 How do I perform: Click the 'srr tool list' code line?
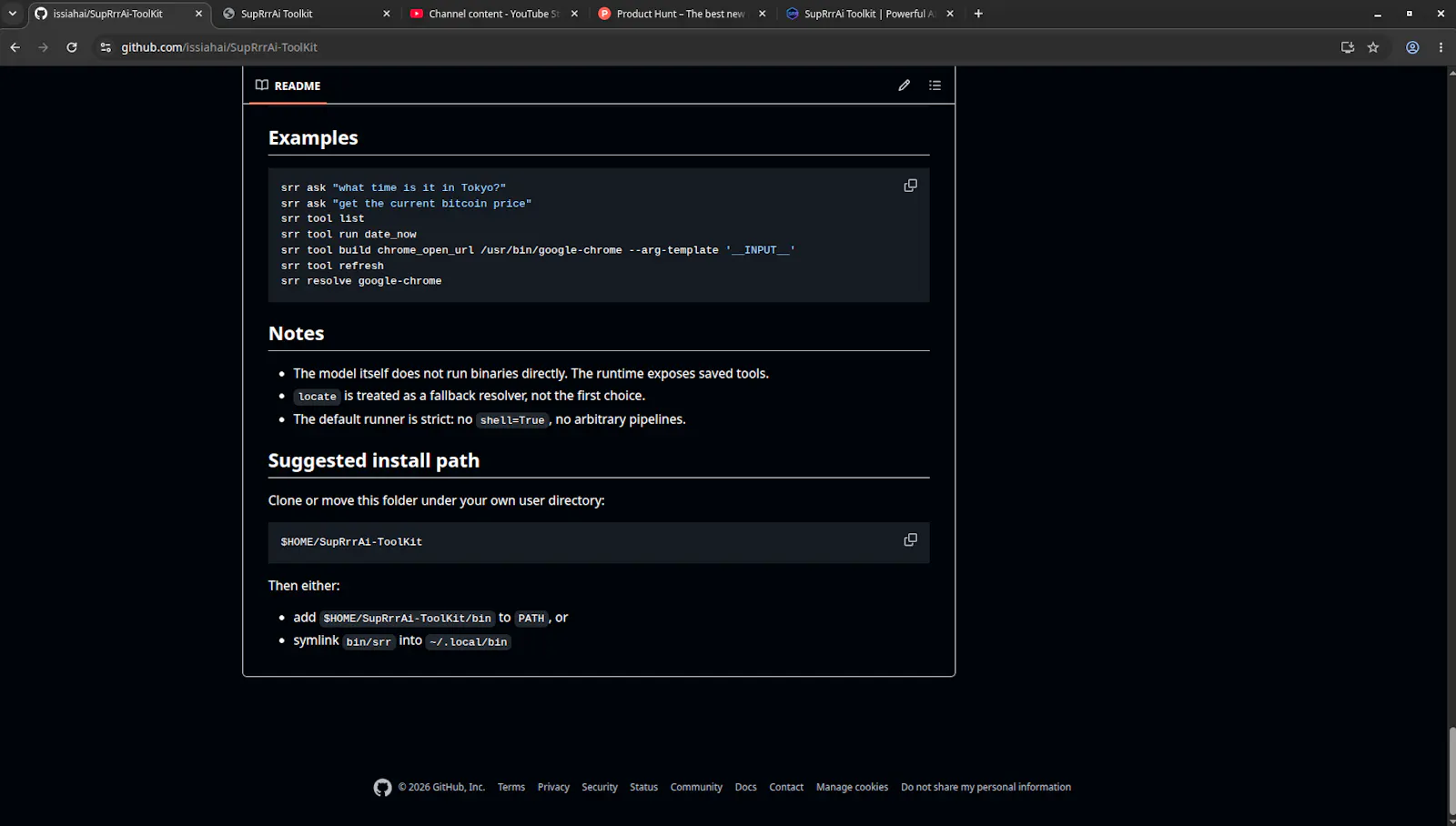pos(322,218)
